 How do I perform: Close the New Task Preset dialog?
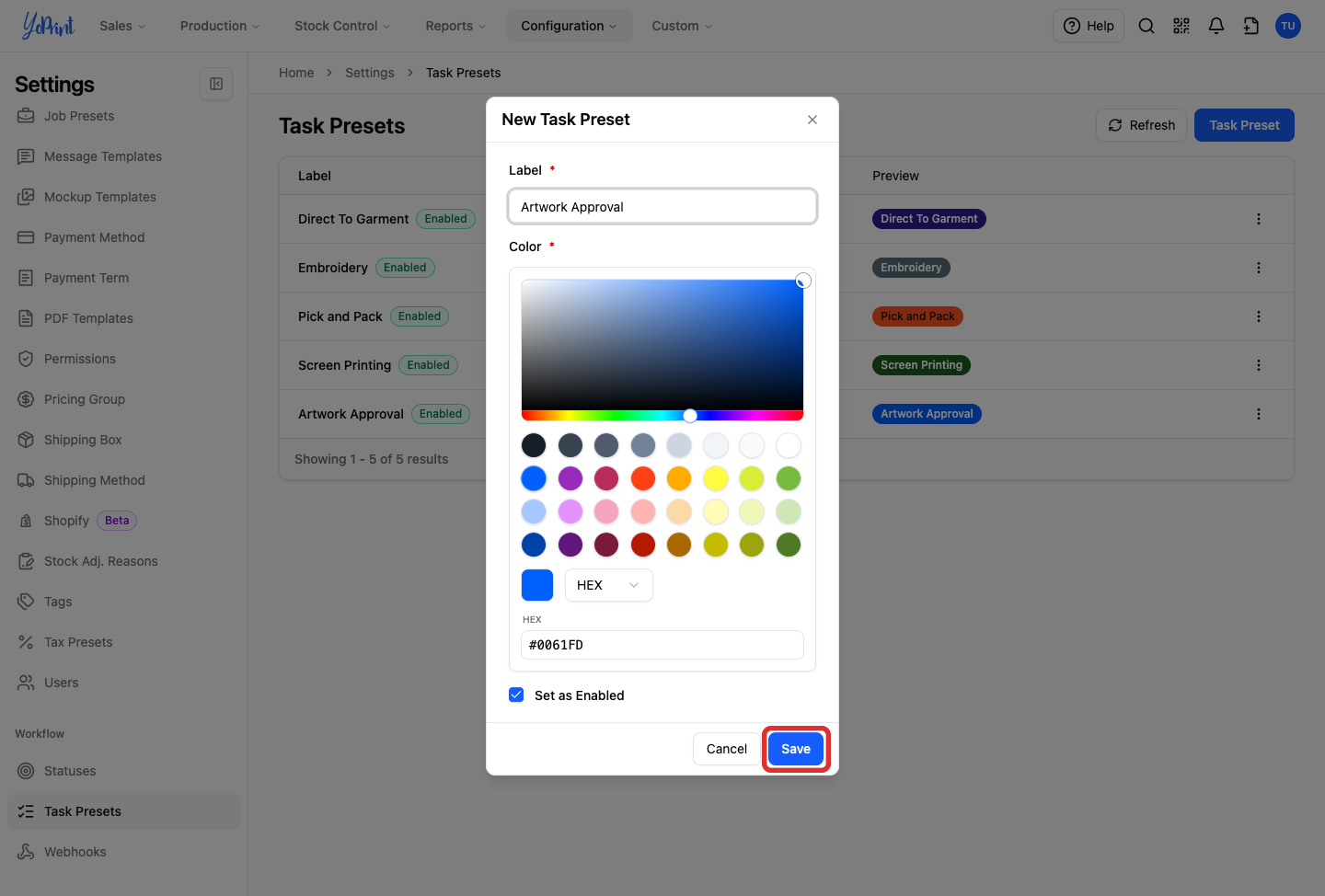[812, 120]
